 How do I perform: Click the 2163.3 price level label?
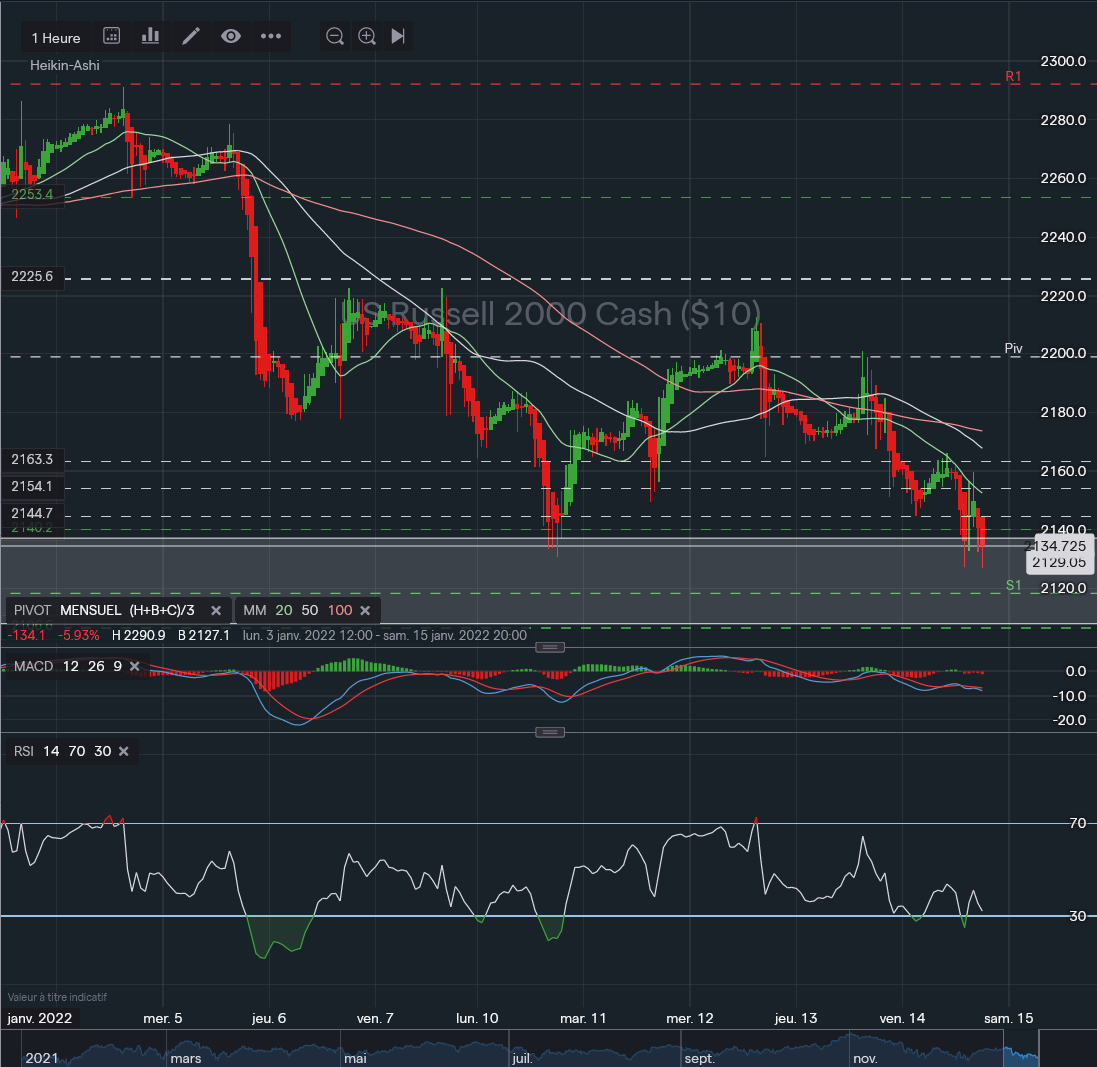coord(32,459)
